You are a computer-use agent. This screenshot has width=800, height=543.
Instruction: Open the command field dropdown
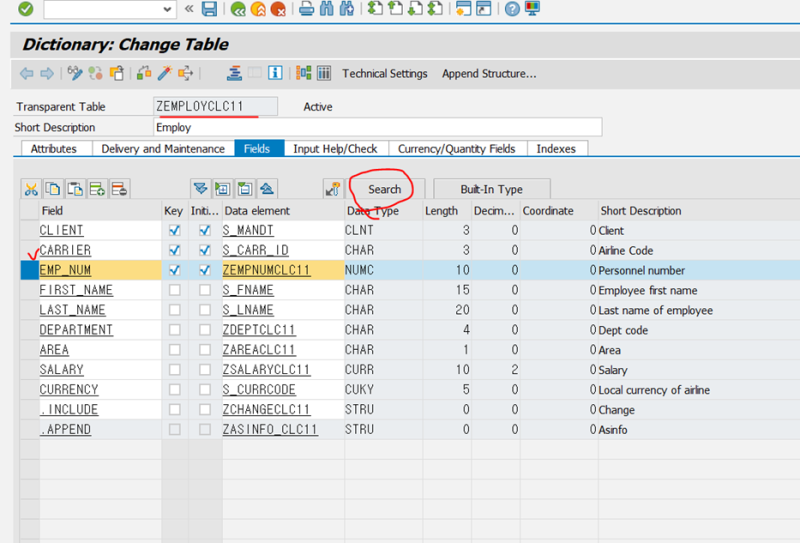click(x=167, y=9)
